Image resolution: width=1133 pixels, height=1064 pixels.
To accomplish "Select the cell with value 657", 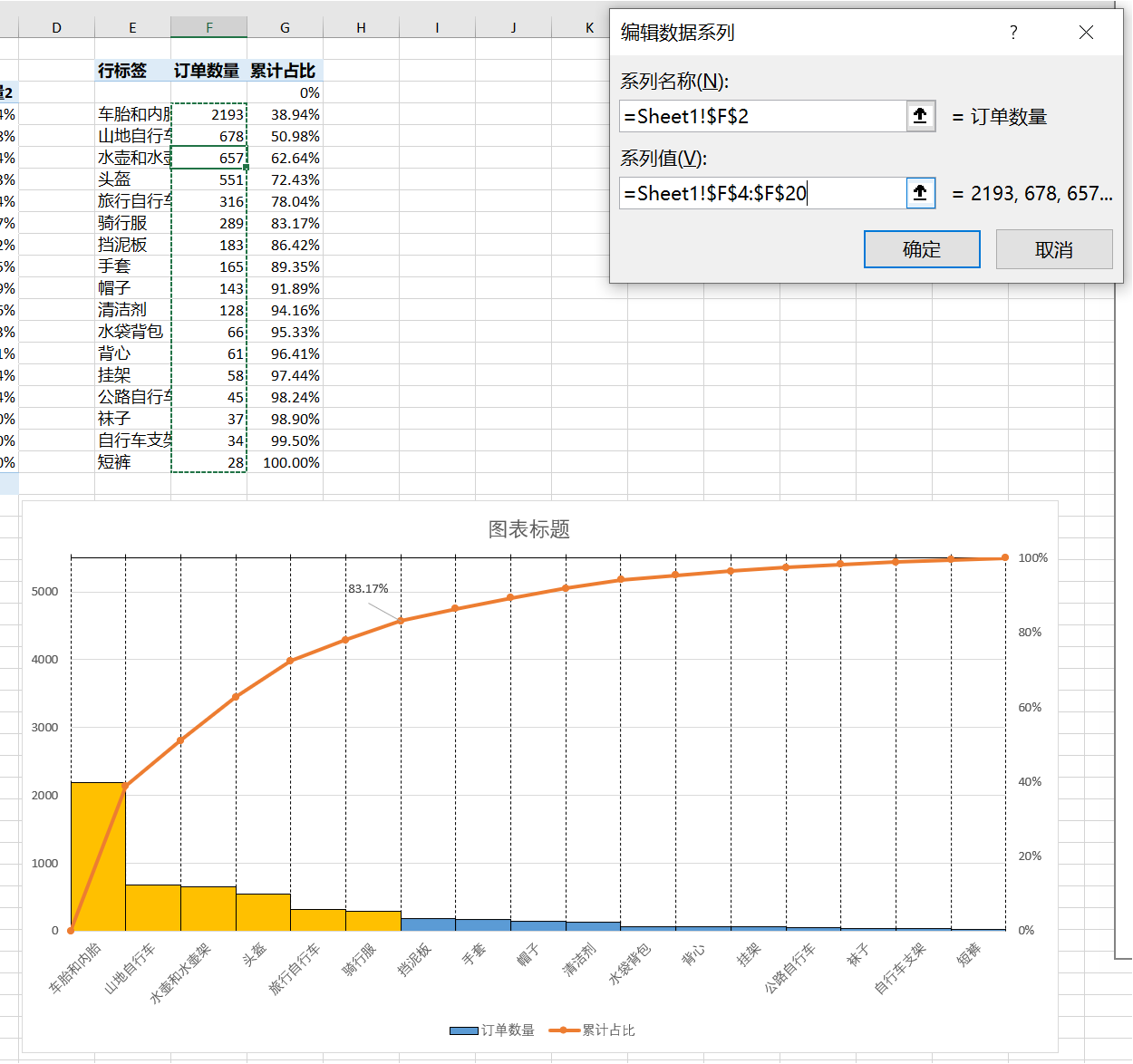I will point(208,158).
